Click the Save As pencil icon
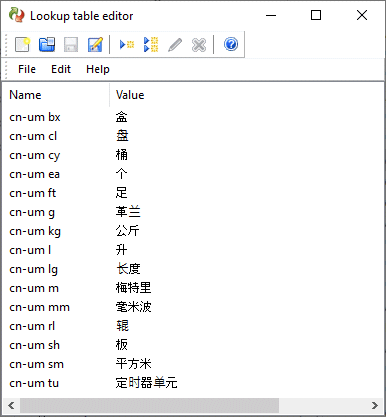Image resolution: width=386 pixels, height=417 pixels. pos(95,44)
